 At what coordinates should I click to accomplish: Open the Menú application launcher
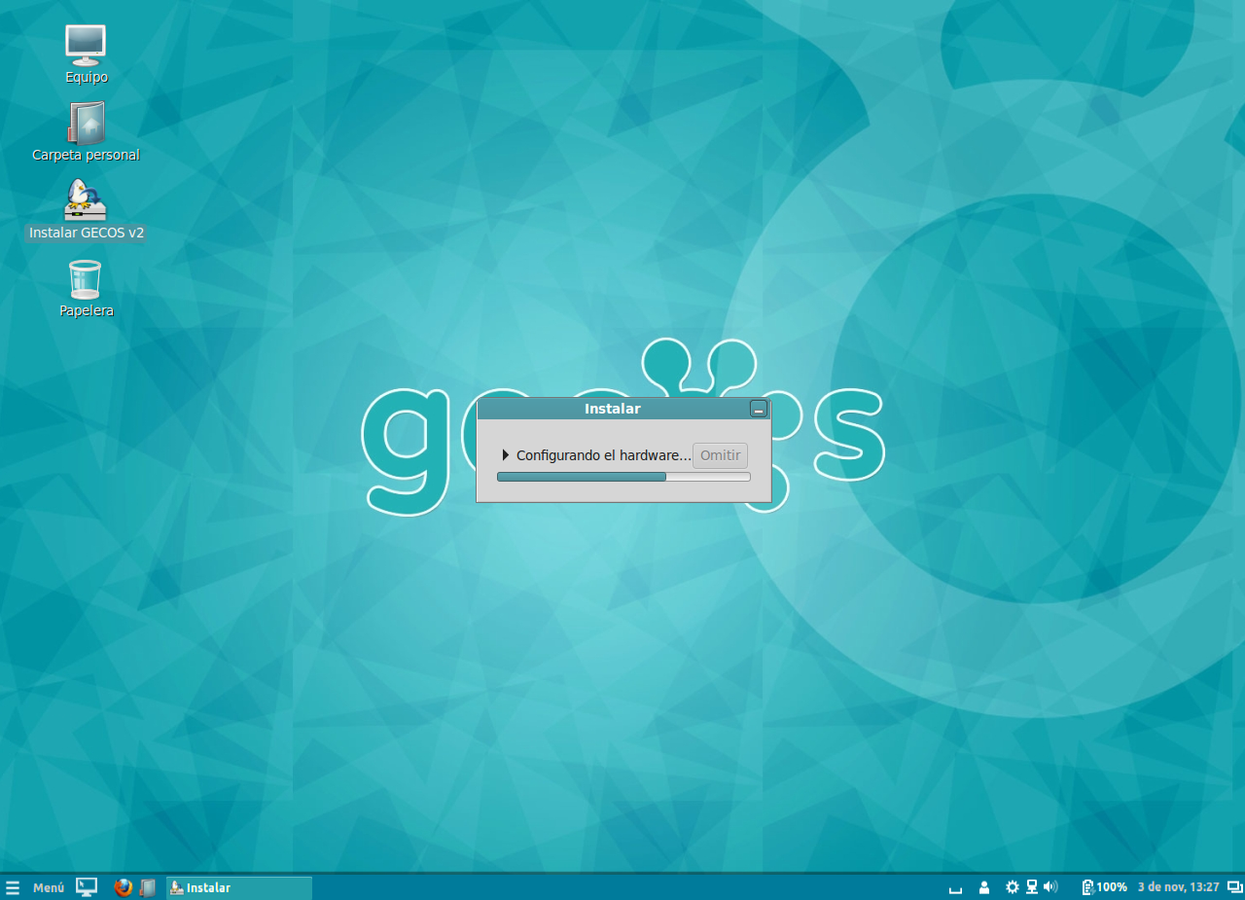(x=47, y=887)
